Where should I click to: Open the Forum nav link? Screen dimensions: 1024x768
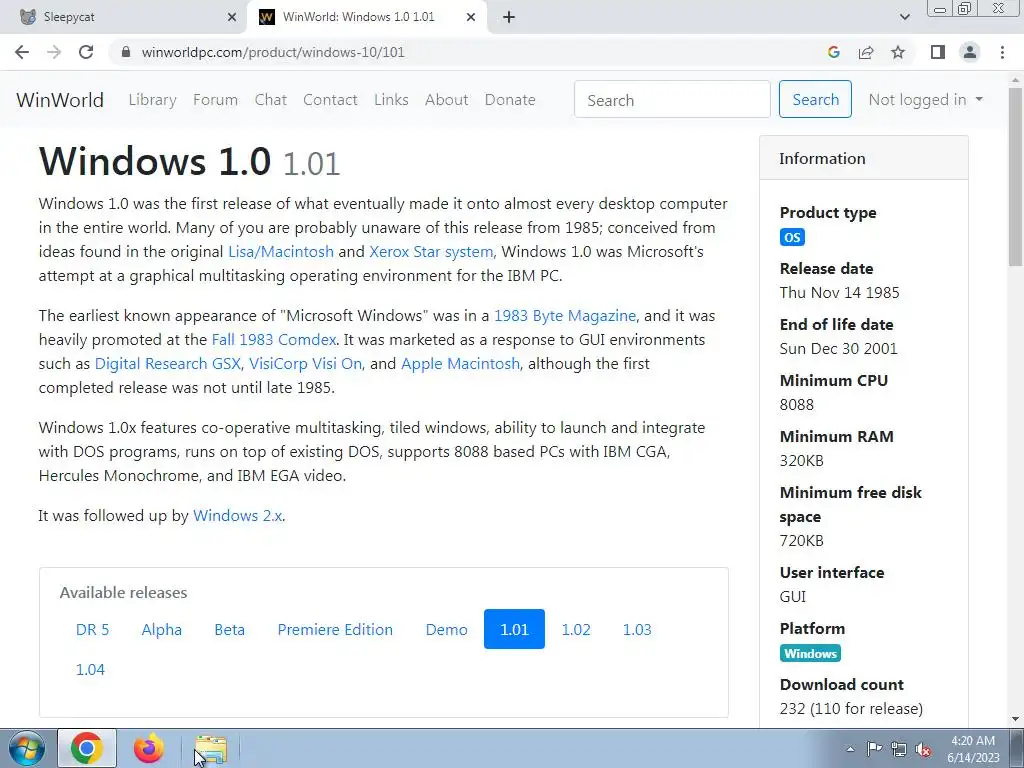(216, 99)
